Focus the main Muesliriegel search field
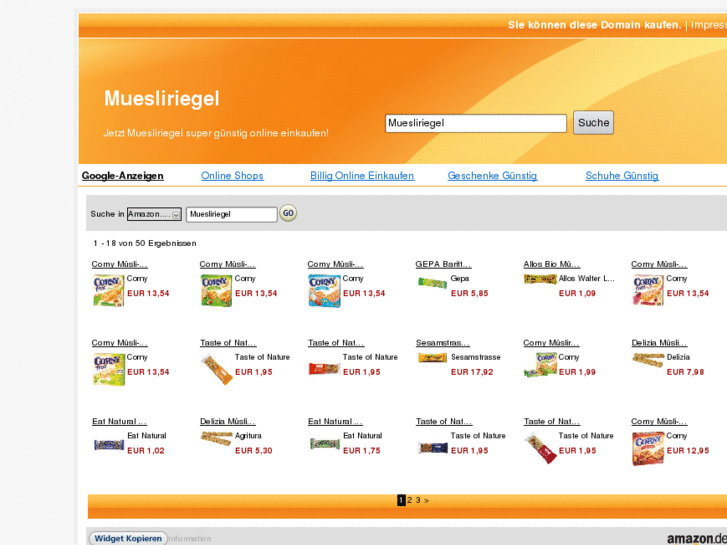The height and width of the screenshot is (545, 727). click(476, 123)
